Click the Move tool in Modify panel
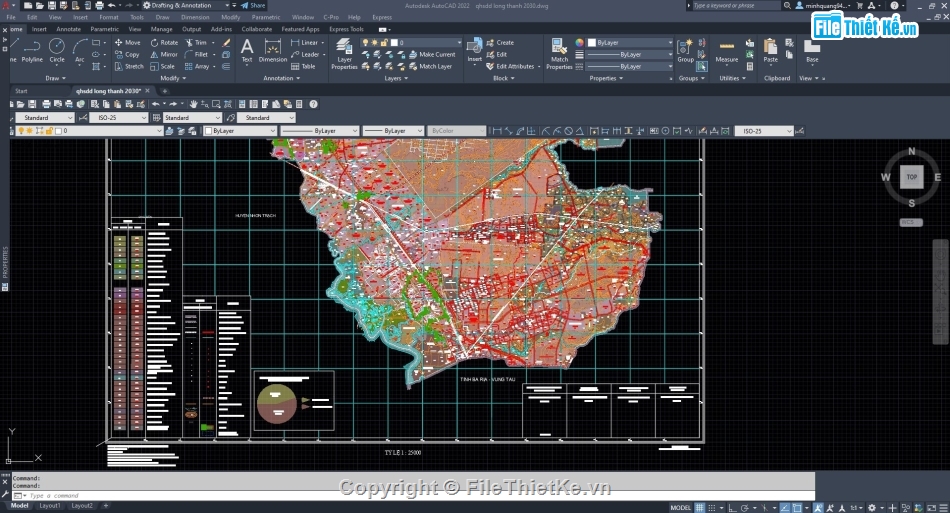950x513 pixels. 128,42
